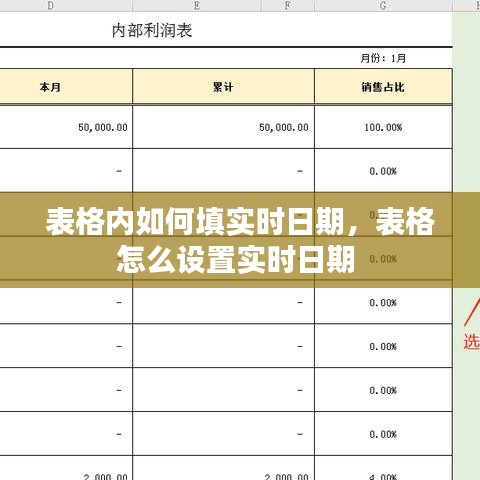Screen dimensions: 480x480
Task: Click the 月份: 1月 cell
Action: (x=383, y=58)
